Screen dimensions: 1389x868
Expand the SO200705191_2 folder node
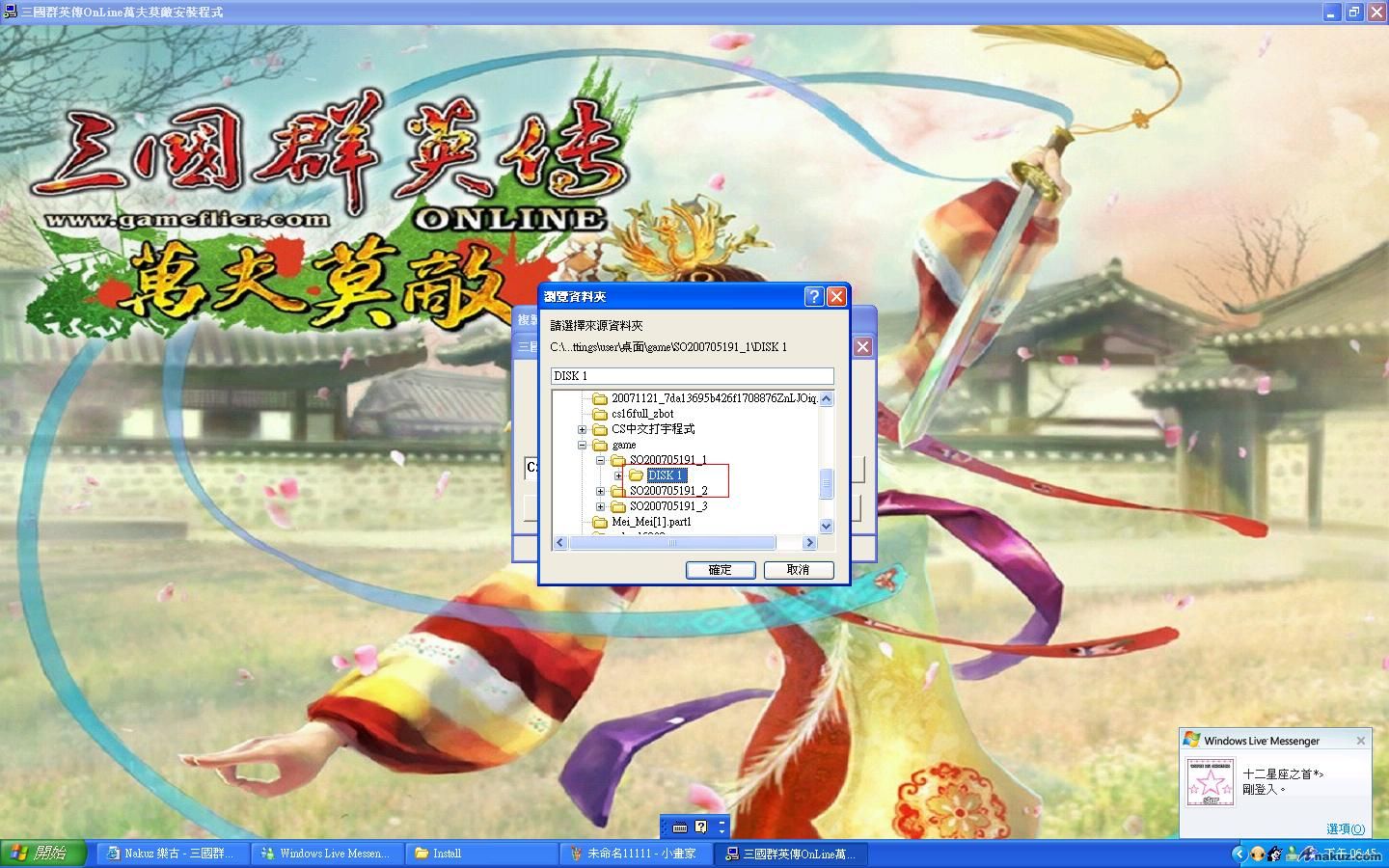tap(600, 491)
